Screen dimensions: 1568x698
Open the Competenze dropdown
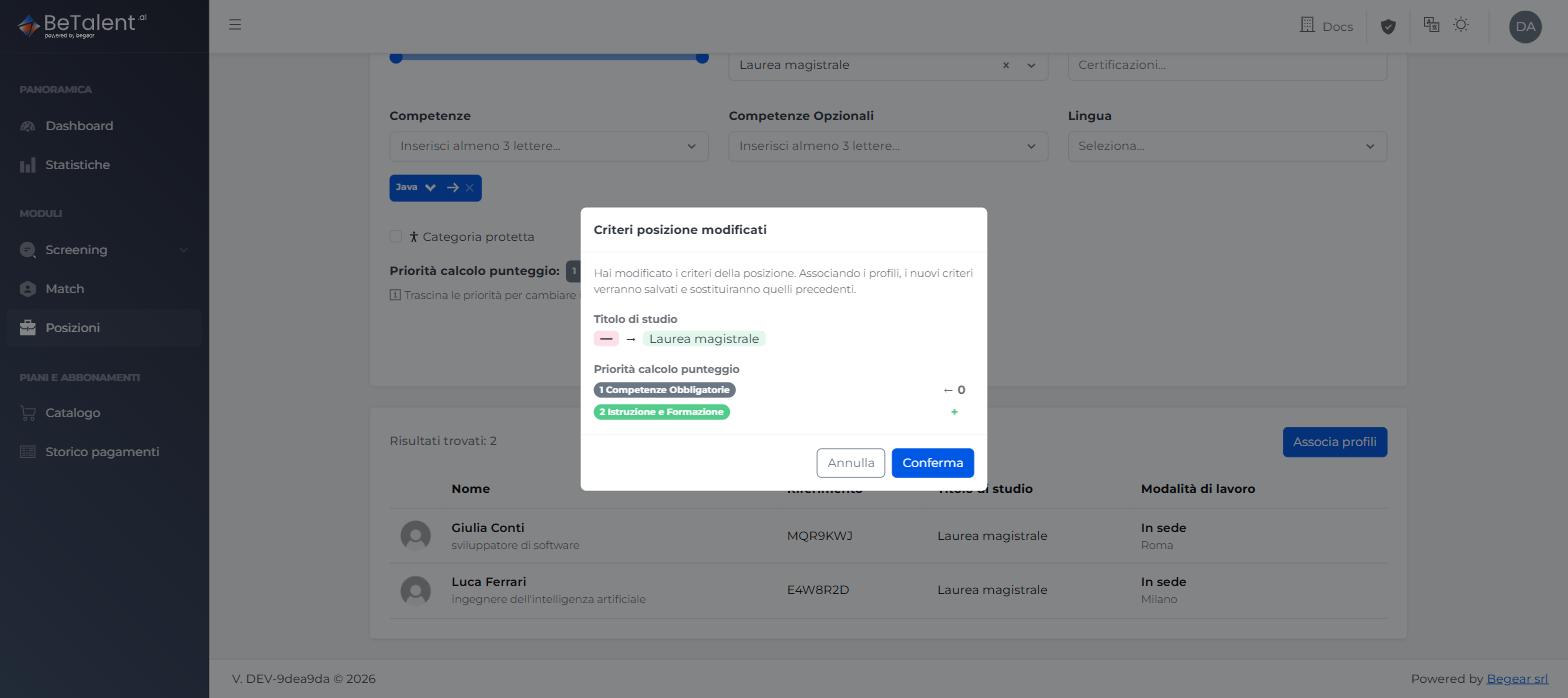[x=549, y=146]
